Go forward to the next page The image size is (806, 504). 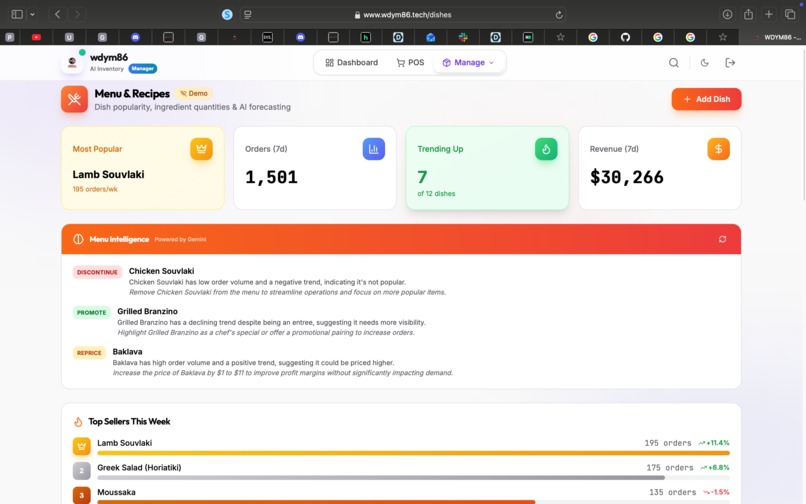tap(77, 14)
